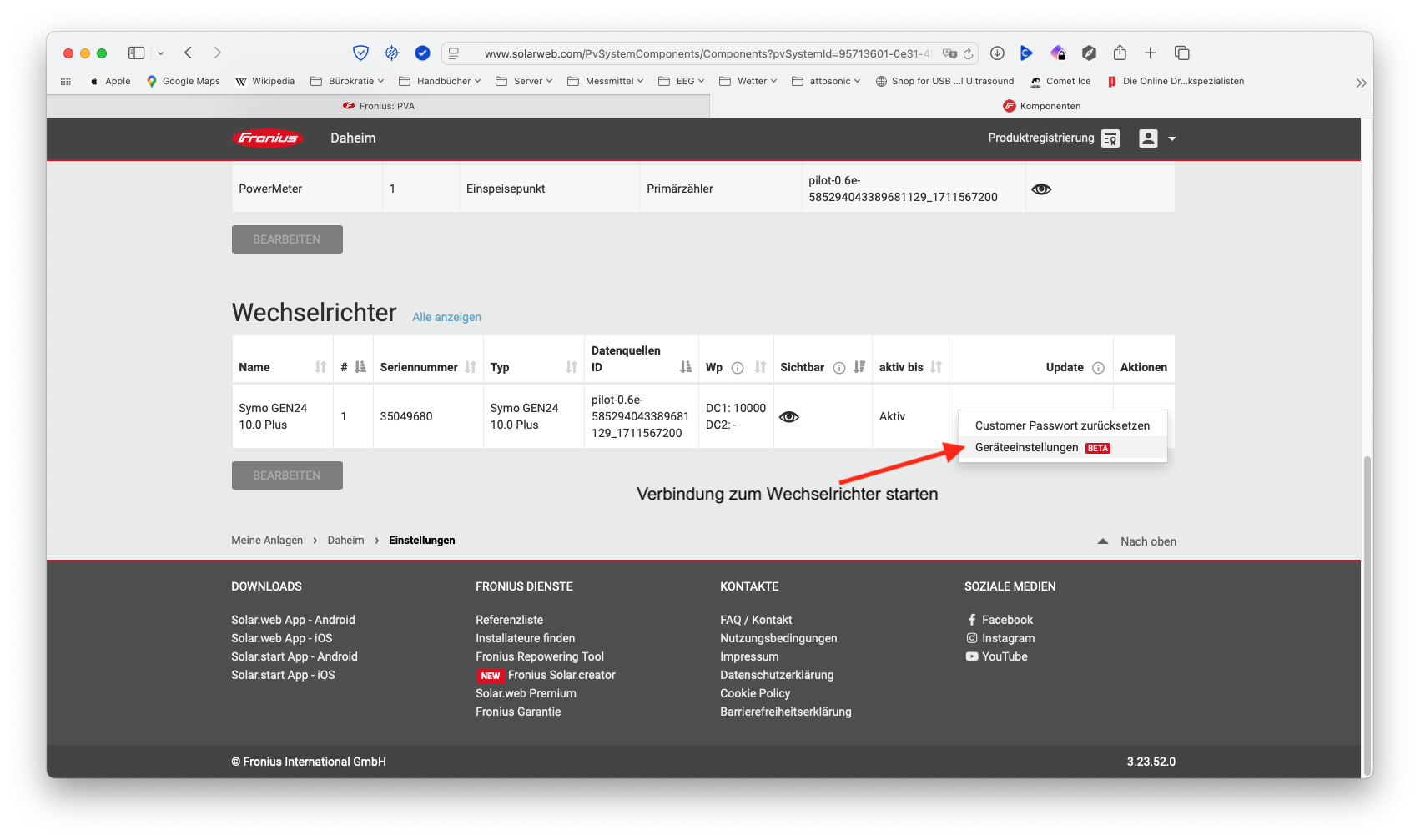Select Customer Passwort zurücksetzen menu entry
The width and height of the screenshot is (1420, 840).
(1062, 425)
